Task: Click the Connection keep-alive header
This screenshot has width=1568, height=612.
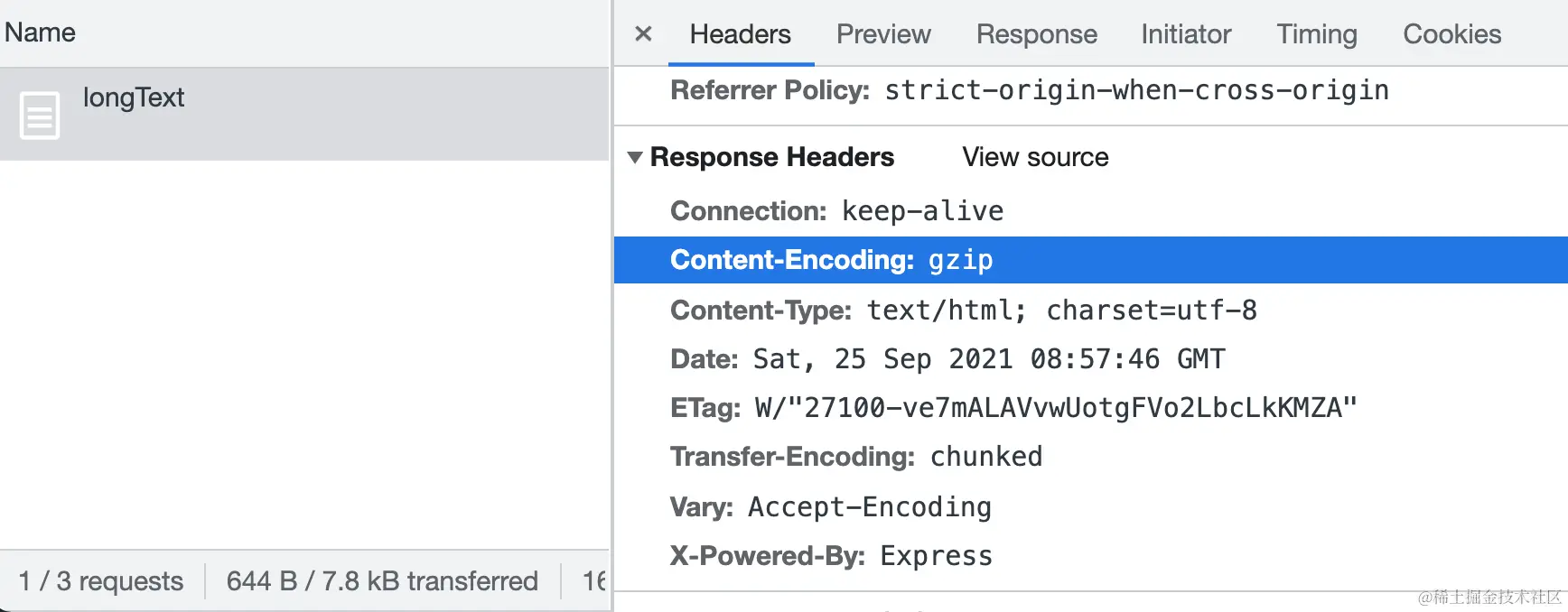Action: tap(836, 211)
